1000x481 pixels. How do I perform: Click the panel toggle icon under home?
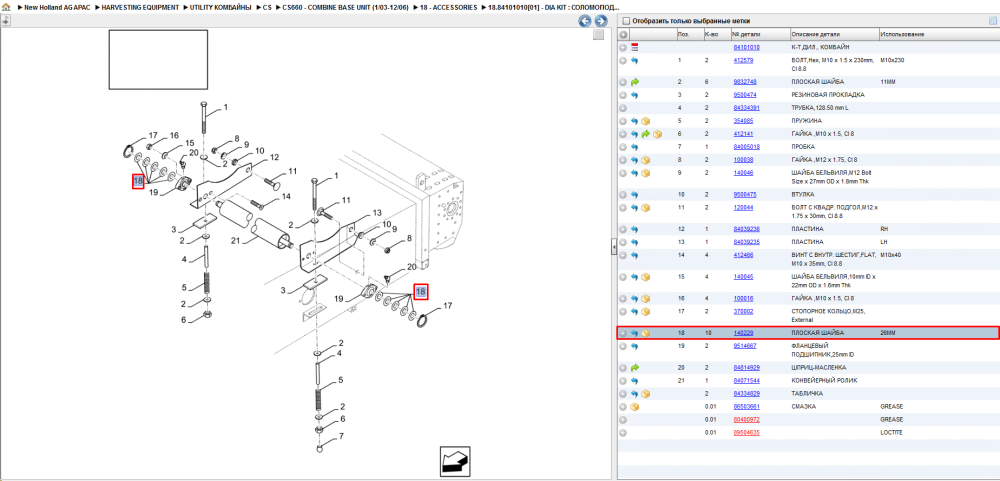tap(5, 20)
